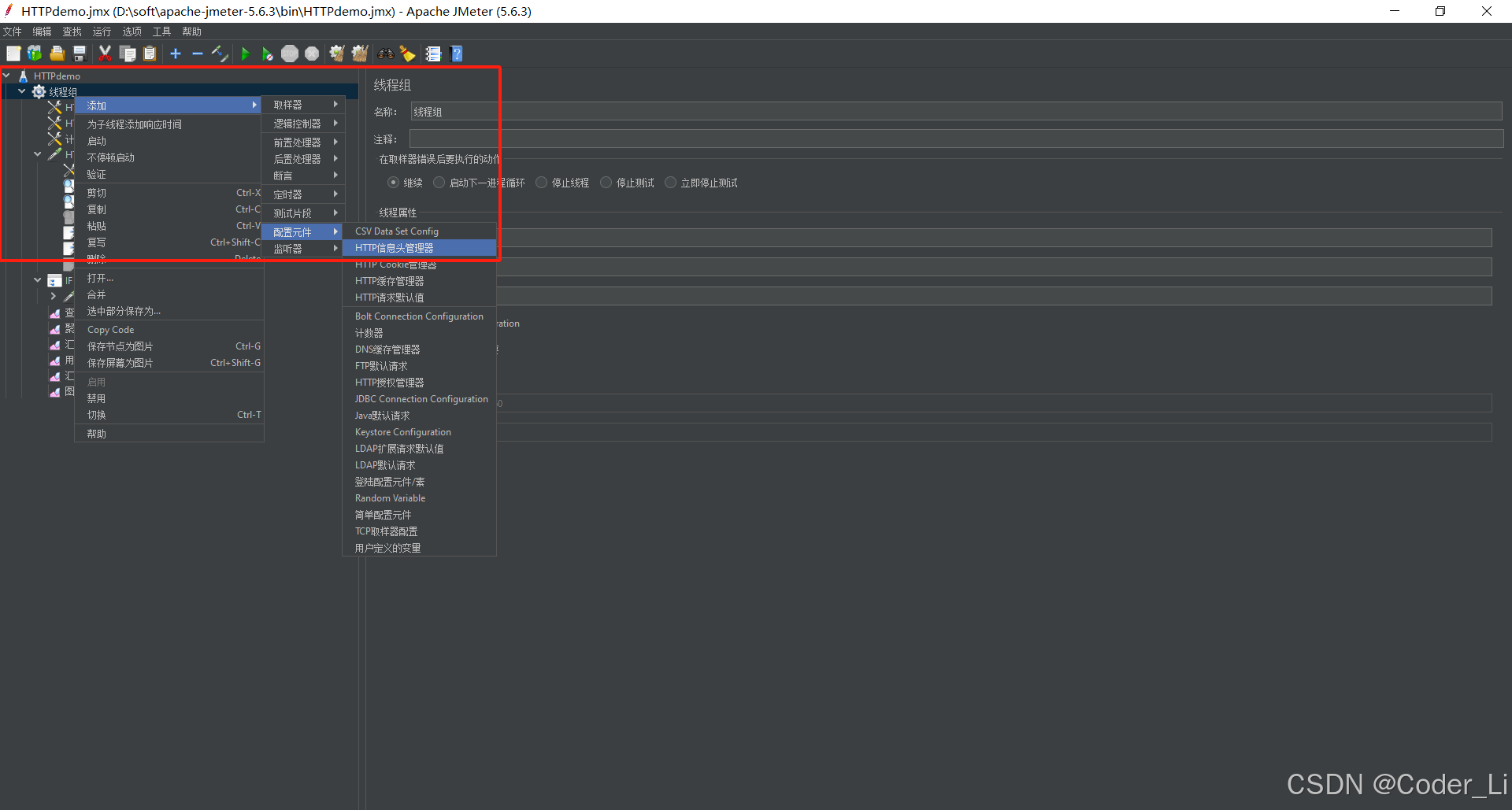Expand the 监听器 submenu
The image size is (1512, 810).
click(302, 249)
